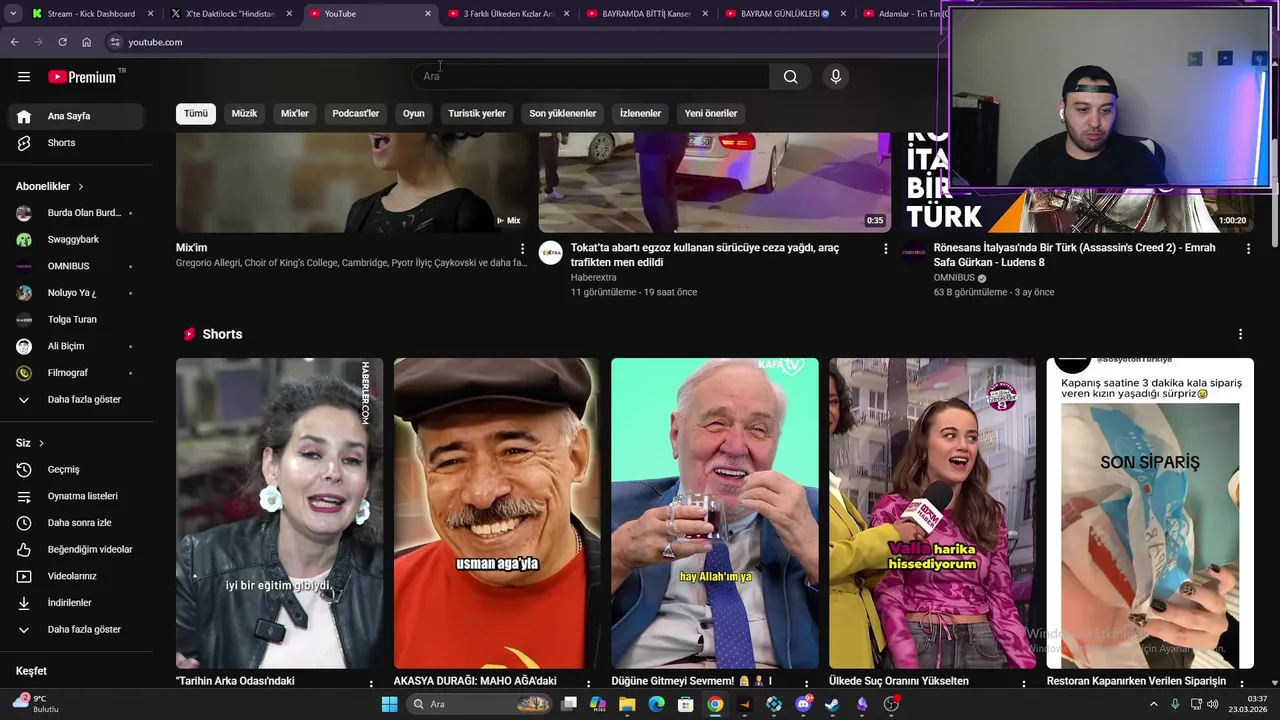1280x720 pixels.
Task: Open Shorts in the sidebar
Action: tap(77, 143)
